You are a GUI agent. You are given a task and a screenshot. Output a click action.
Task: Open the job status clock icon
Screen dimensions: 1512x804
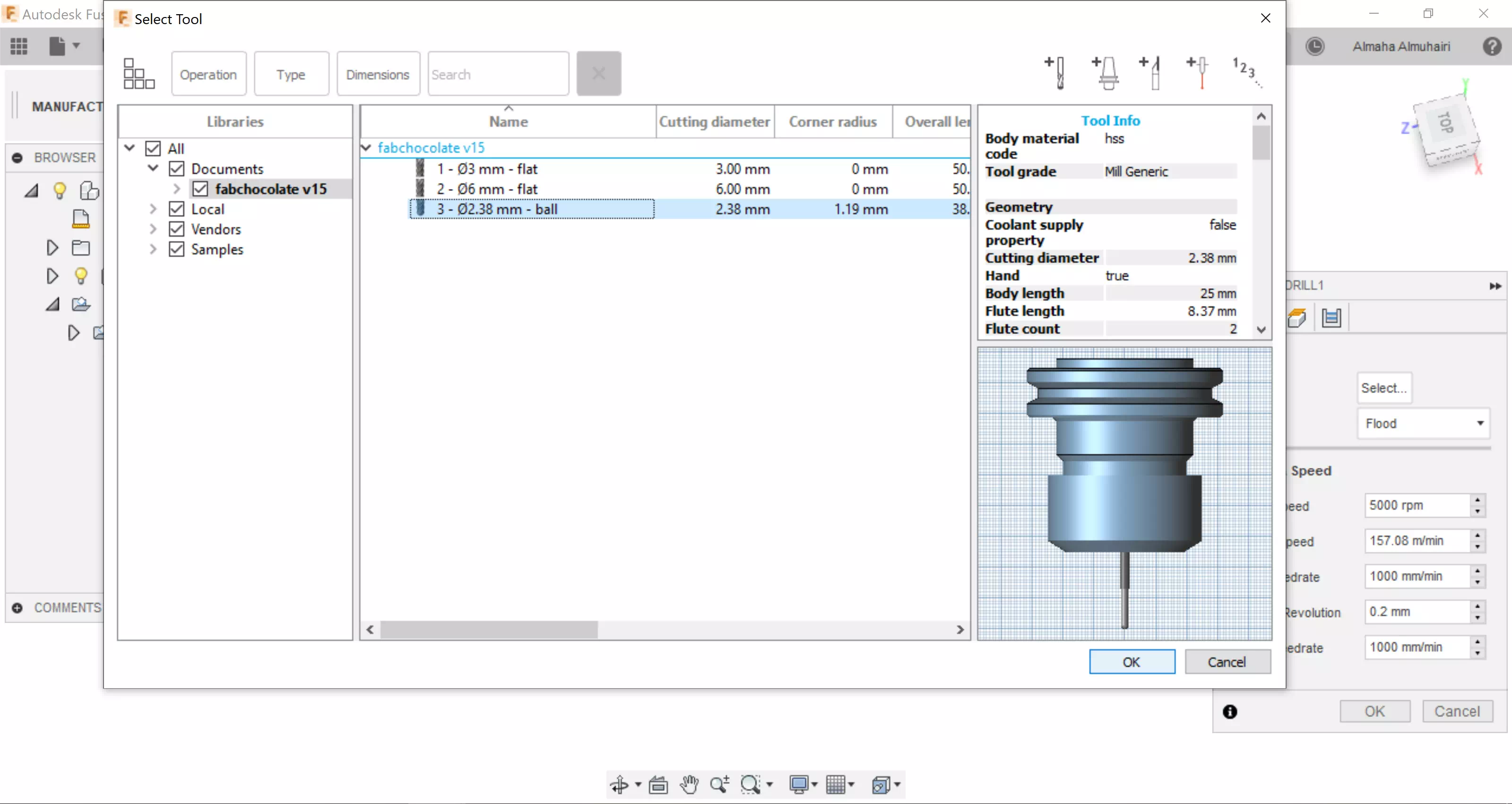point(1315,46)
